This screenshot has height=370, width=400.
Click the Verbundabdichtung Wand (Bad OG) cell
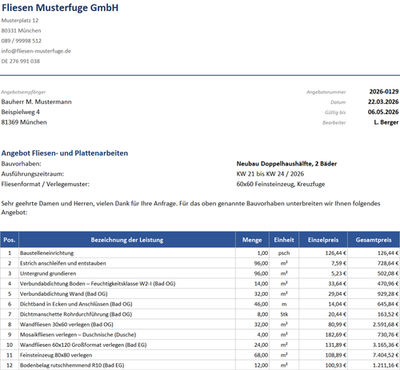tap(127, 294)
